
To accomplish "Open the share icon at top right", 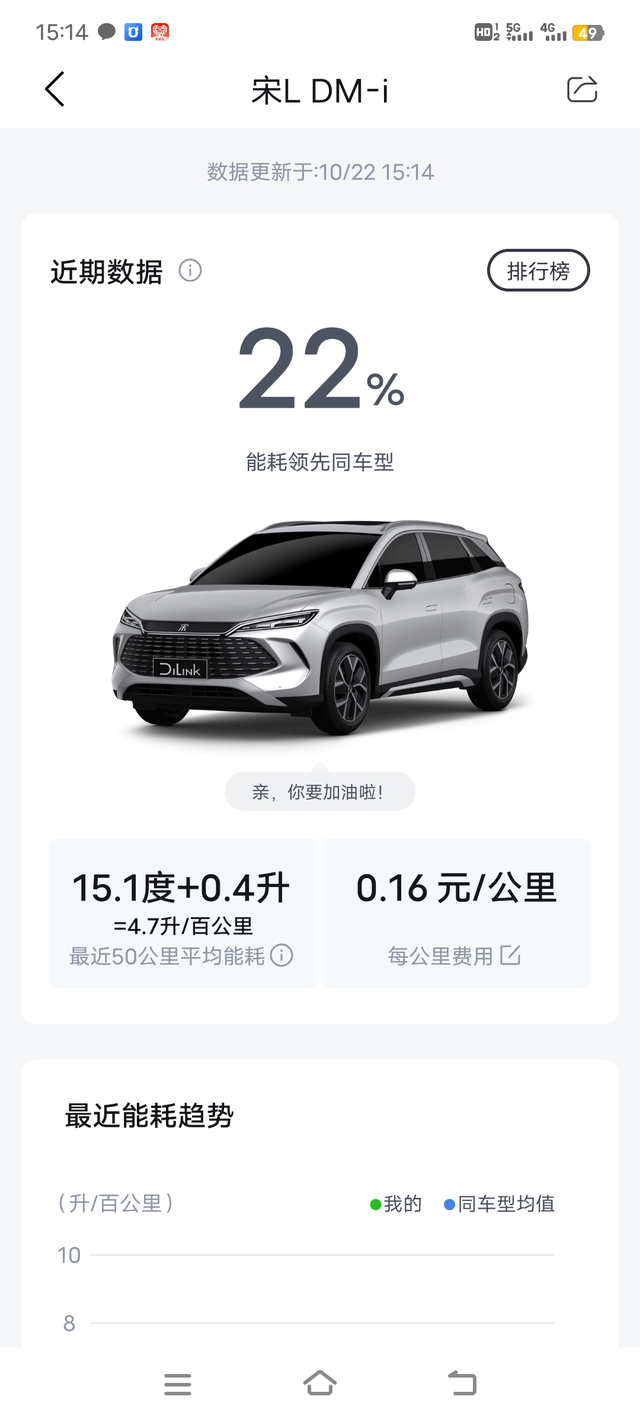I will (x=582, y=89).
